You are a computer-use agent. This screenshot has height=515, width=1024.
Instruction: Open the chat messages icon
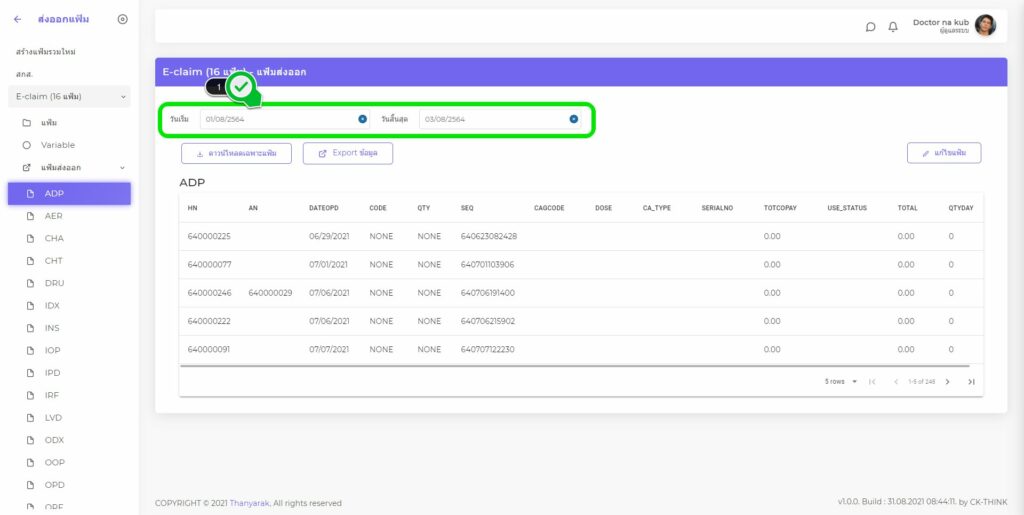[x=870, y=27]
